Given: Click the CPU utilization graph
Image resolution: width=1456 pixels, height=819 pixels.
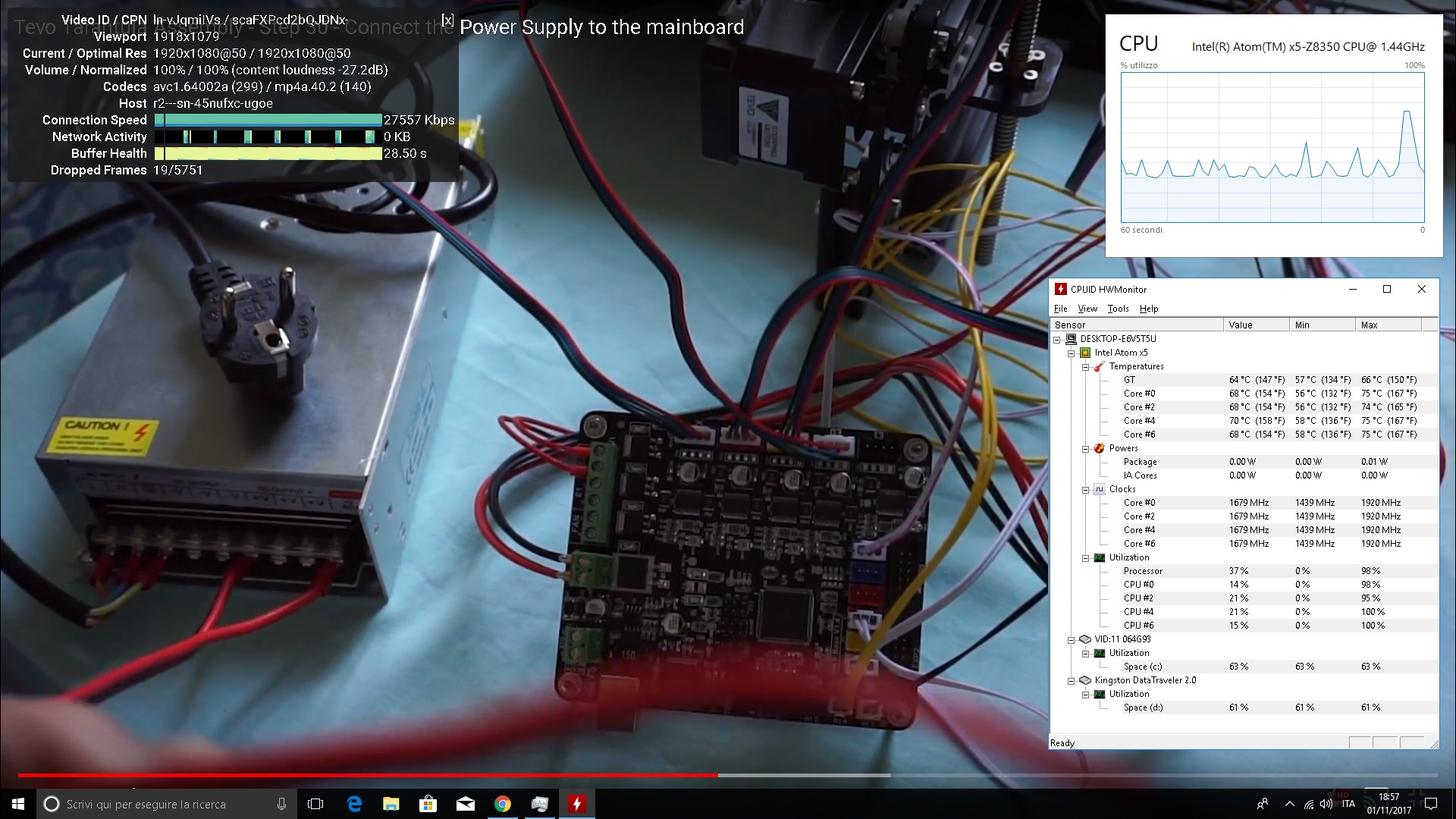Looking at the screenshot, I should tap(1272, 147).
